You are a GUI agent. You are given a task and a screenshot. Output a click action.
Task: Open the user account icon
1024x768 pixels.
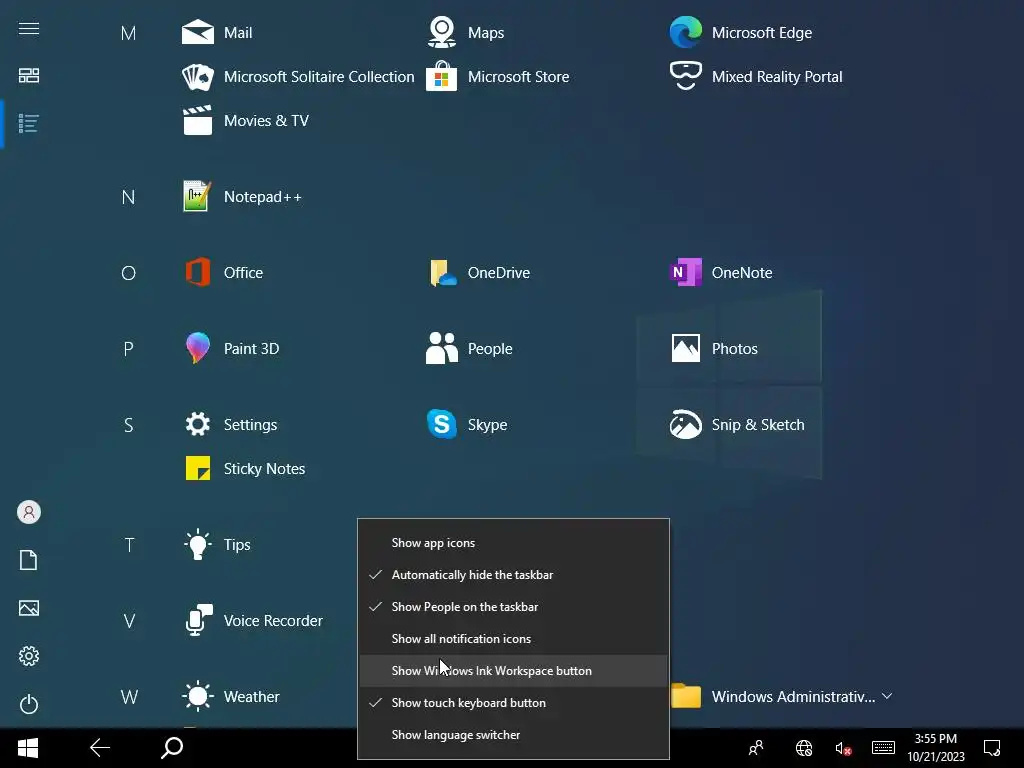[29, 512]
